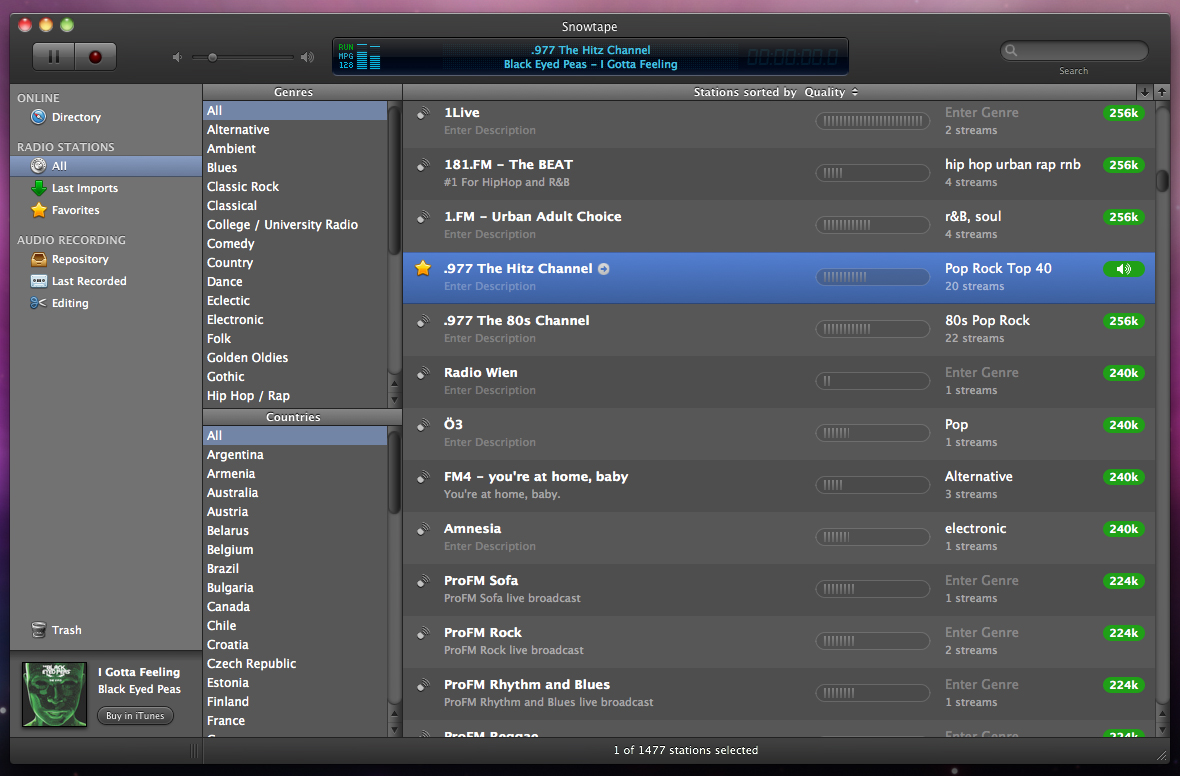Set the rating bar for Radio Wien
The height and width of the screenshot is (776, 1180).
coord(873,381)
